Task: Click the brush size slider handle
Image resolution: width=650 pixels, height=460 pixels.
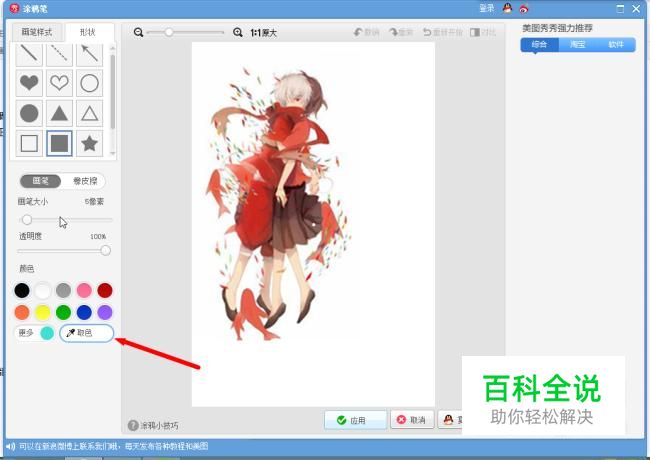Action: point(27,220)
